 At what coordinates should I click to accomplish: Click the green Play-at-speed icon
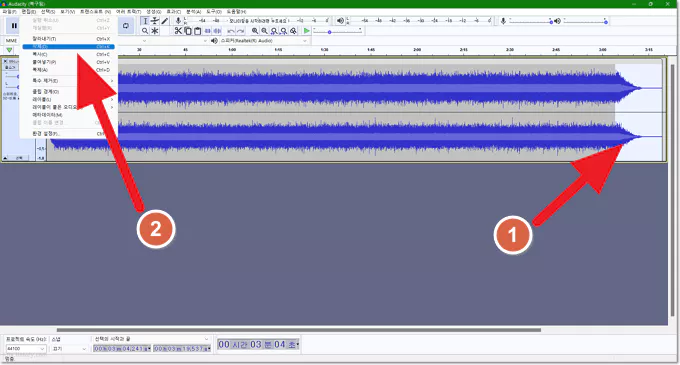point(307,31)
